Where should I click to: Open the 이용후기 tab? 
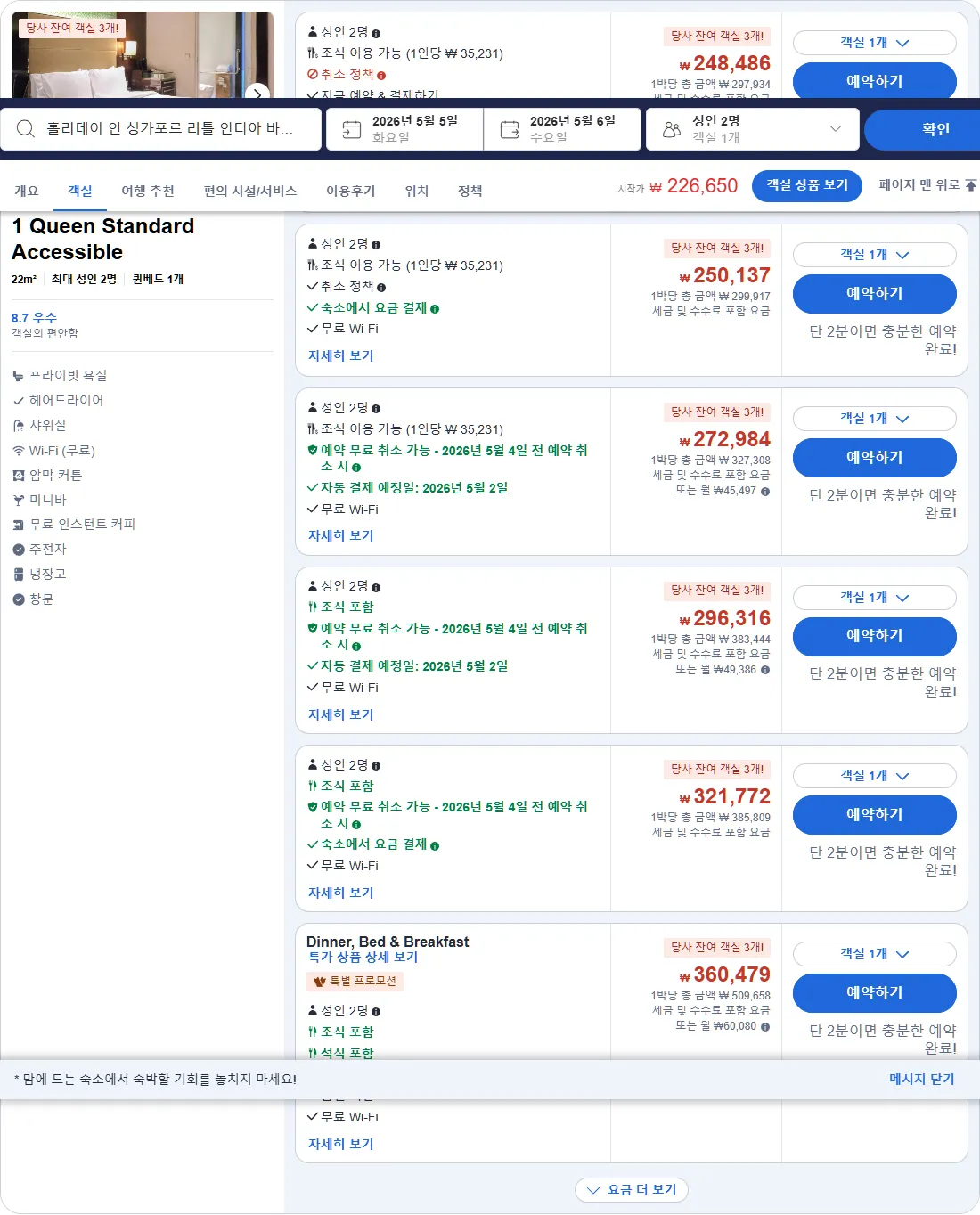point(351,191)
